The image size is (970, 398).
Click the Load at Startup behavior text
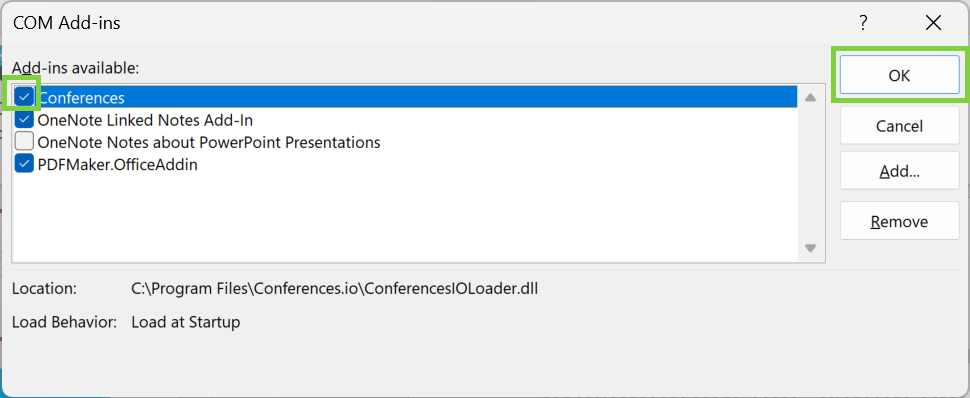pyautogui.click(x=186, y=322)
